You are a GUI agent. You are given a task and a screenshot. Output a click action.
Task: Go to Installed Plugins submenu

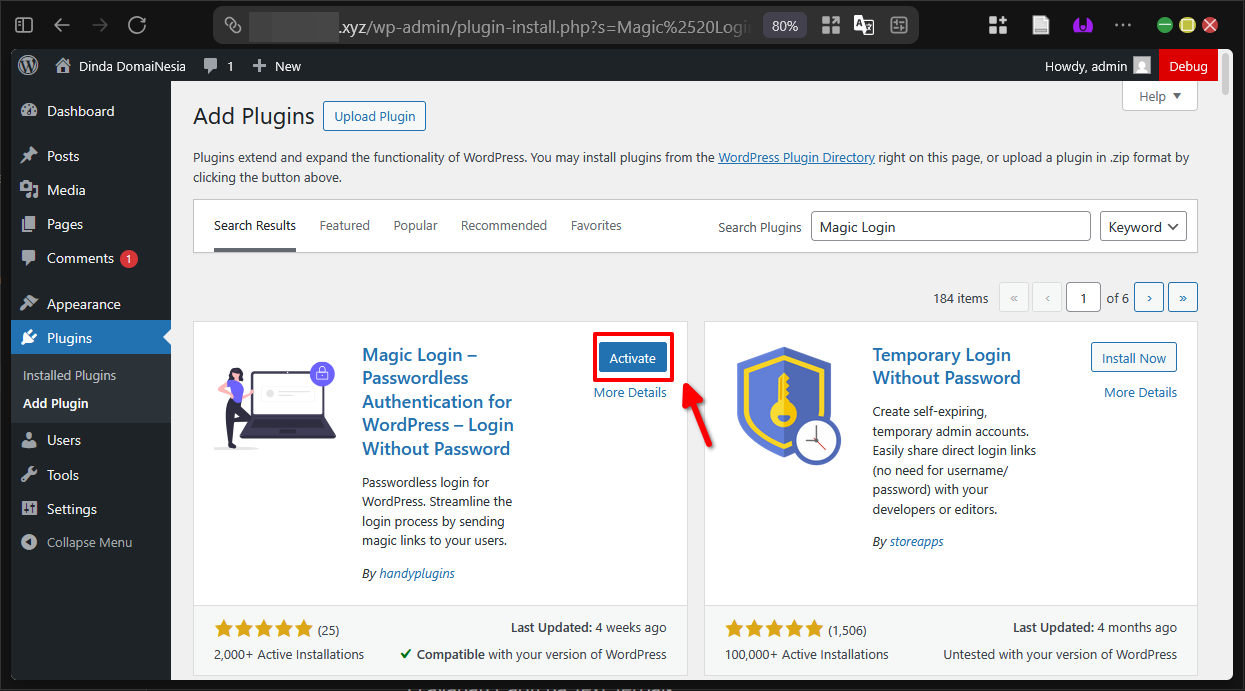pyautogui.click(x=70, y=375)
